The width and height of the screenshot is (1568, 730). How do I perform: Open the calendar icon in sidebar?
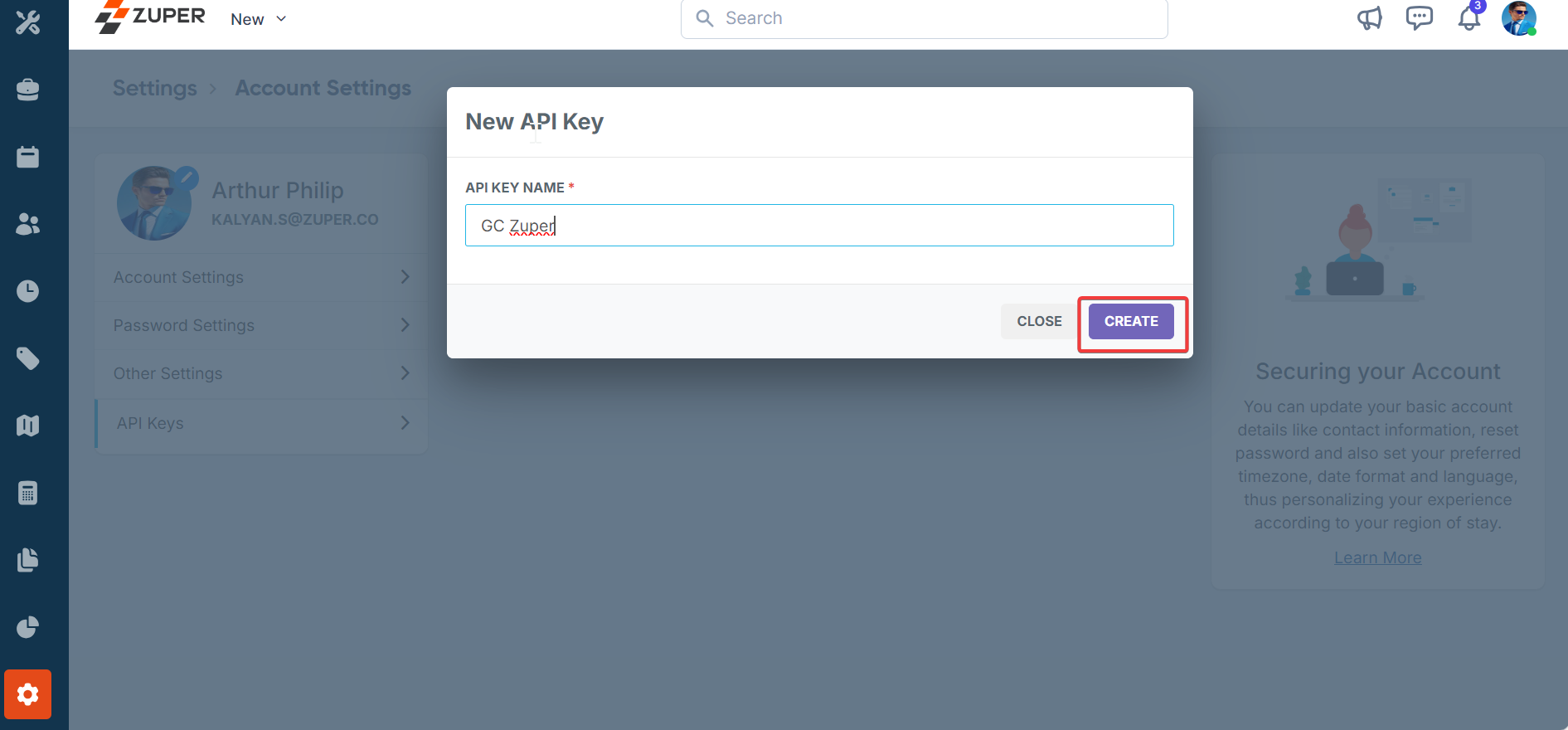click(x=27, y=157)
